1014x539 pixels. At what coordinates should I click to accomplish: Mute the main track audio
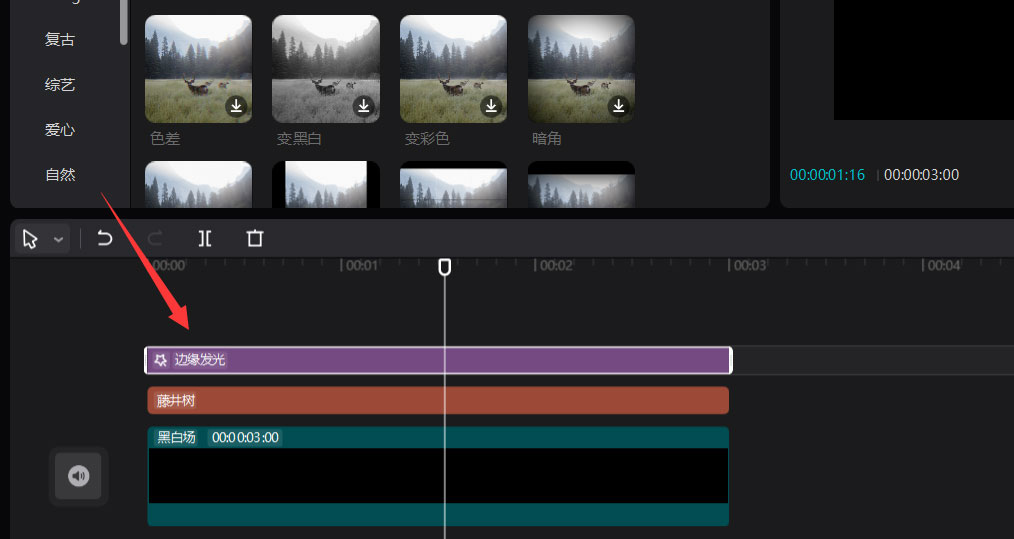coord(79,476)
